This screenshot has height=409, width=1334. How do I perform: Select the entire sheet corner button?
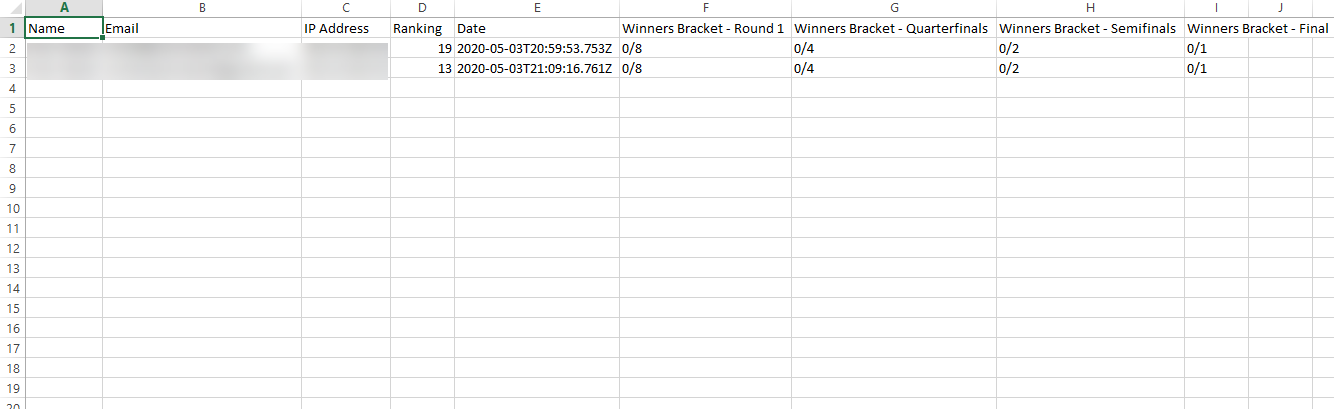[x=12, y=8]
